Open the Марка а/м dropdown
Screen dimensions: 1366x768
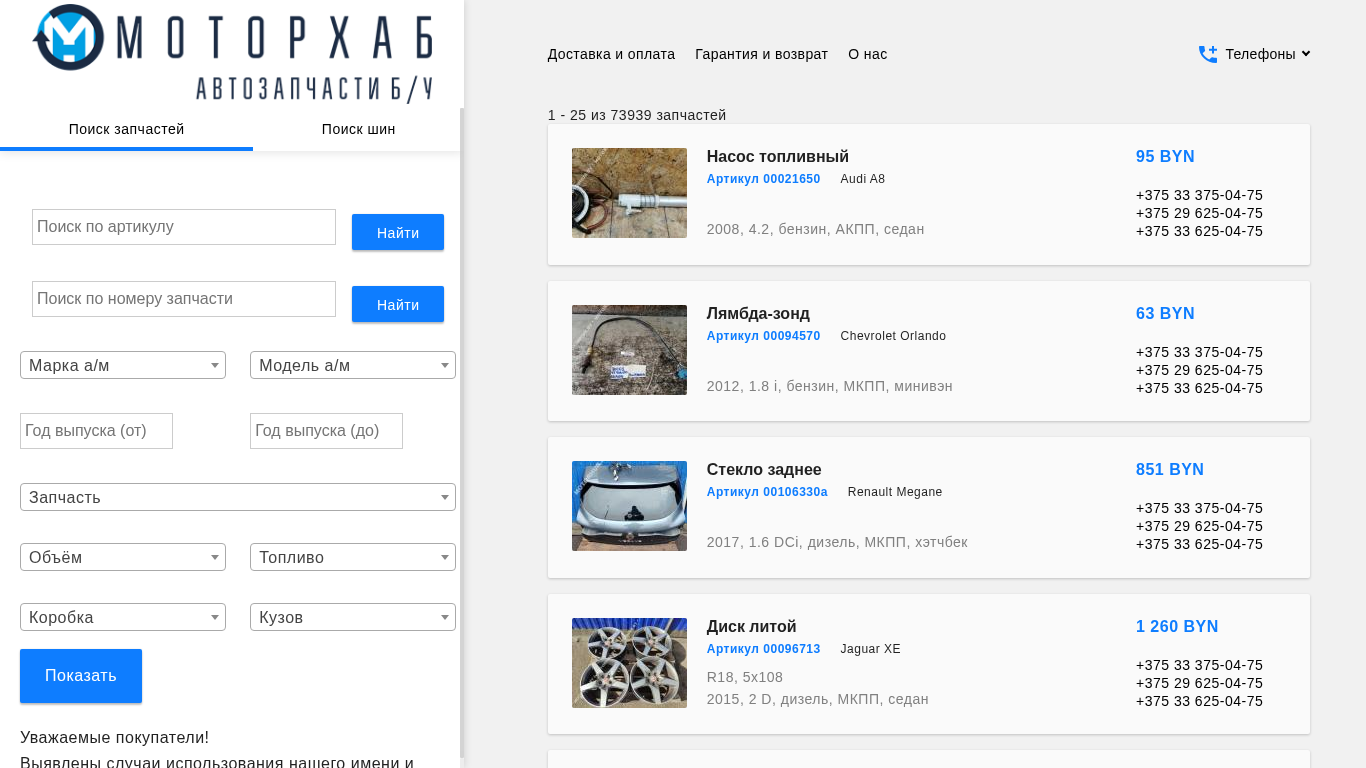(123, 365)
